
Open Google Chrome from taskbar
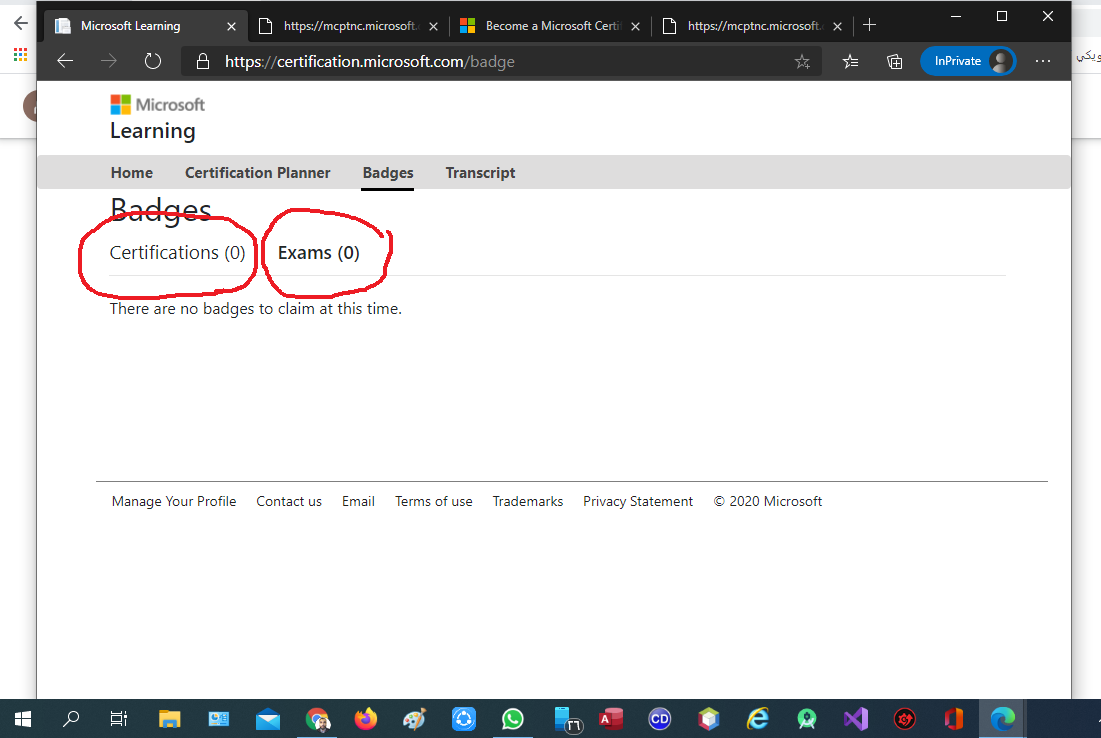(x=317, y=719)
